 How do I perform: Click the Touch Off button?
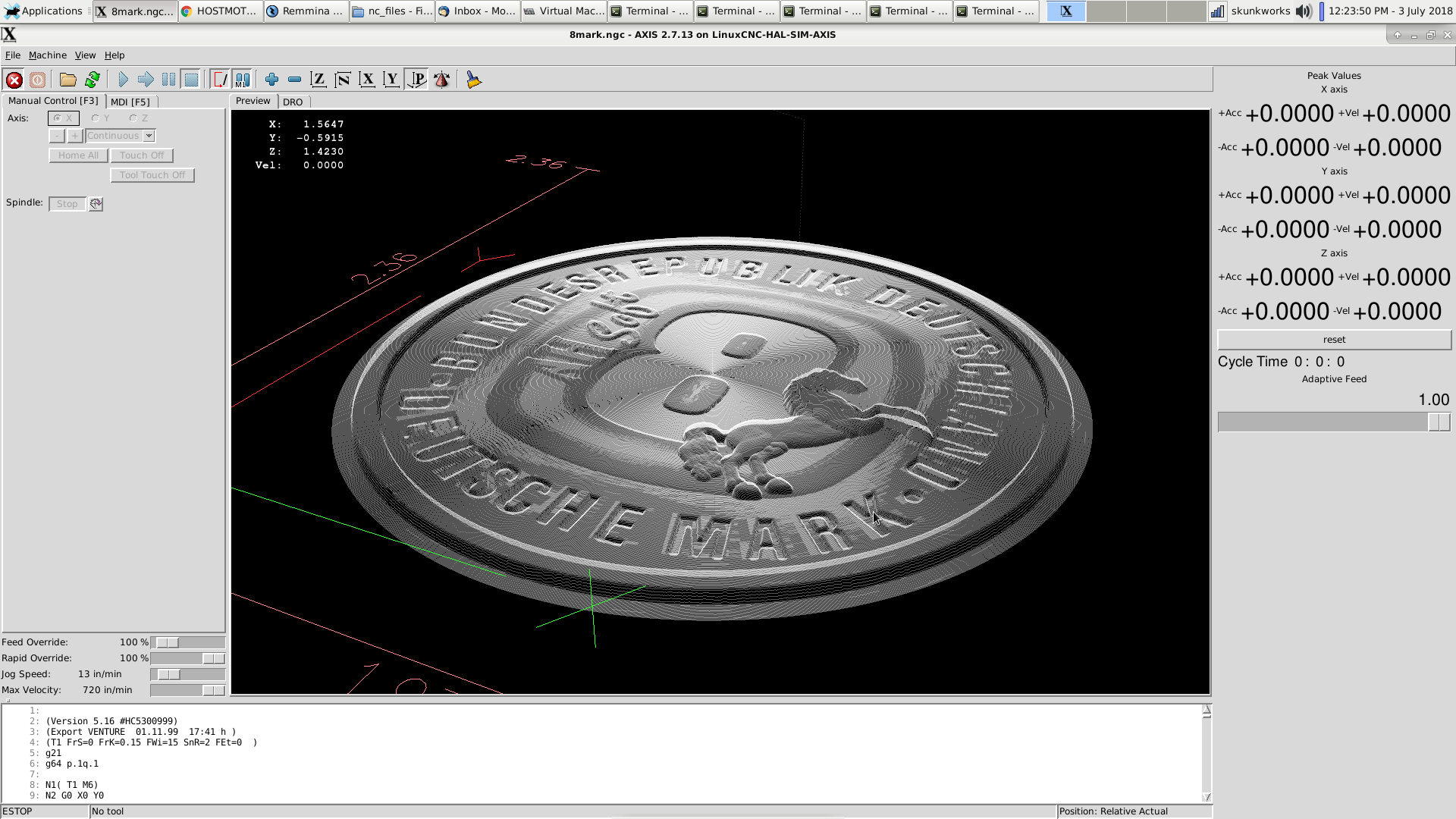[142, 155]
